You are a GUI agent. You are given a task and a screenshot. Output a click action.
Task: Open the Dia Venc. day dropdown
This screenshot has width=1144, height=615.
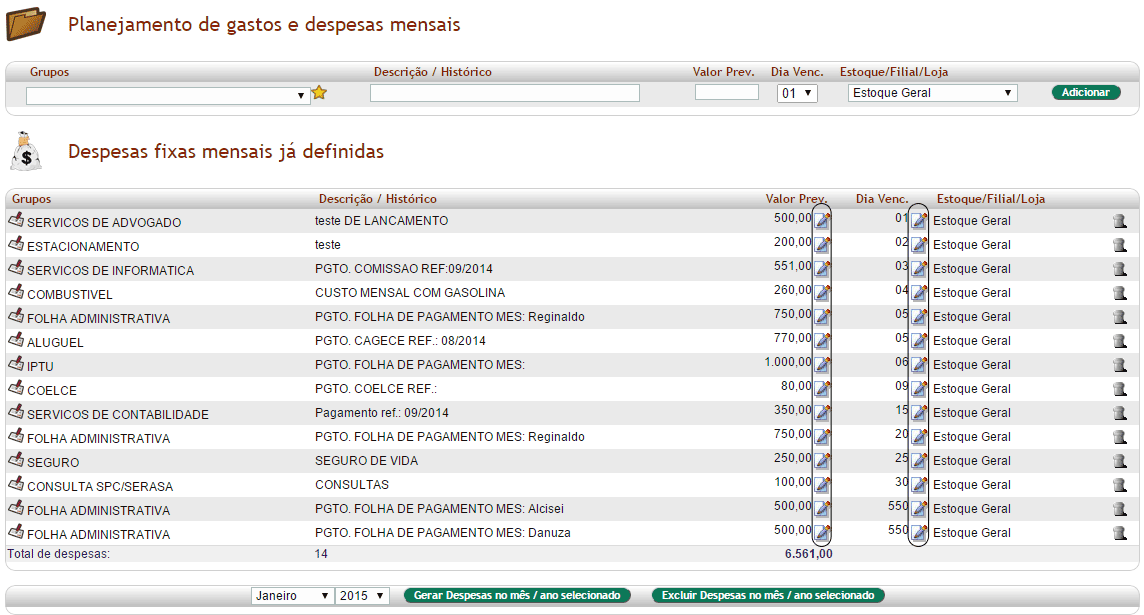(797, 93)
